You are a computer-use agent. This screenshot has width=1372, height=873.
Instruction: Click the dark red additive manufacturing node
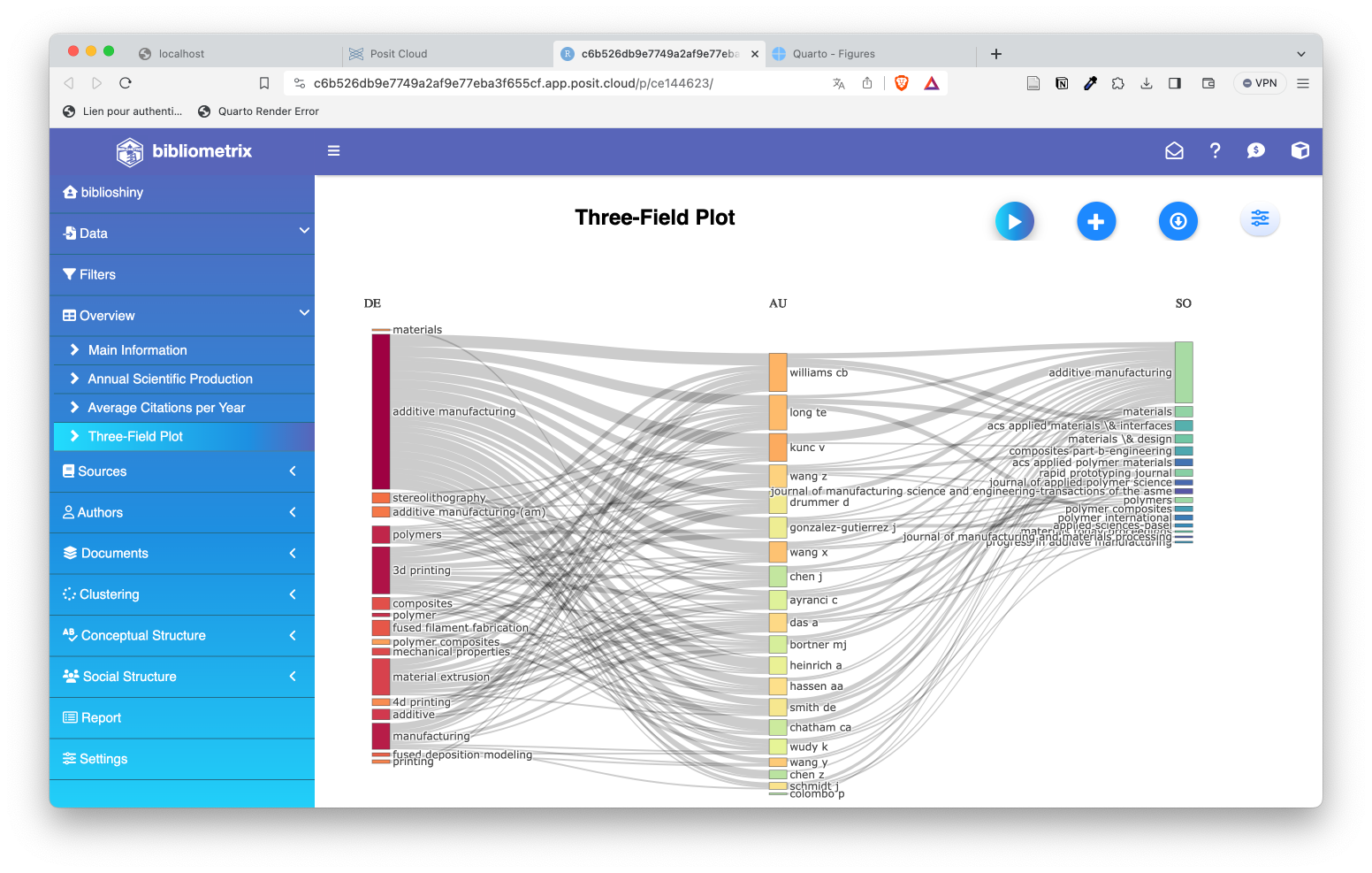[381, 411]
